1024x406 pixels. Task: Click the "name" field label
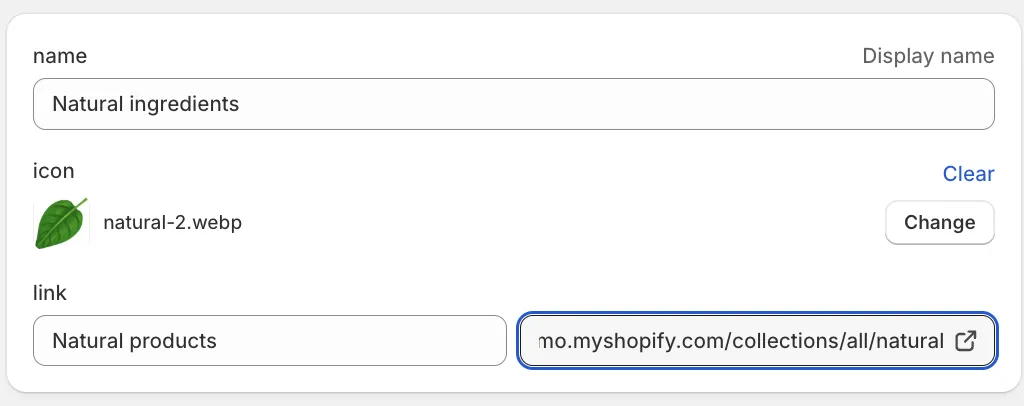coord(60,56)
